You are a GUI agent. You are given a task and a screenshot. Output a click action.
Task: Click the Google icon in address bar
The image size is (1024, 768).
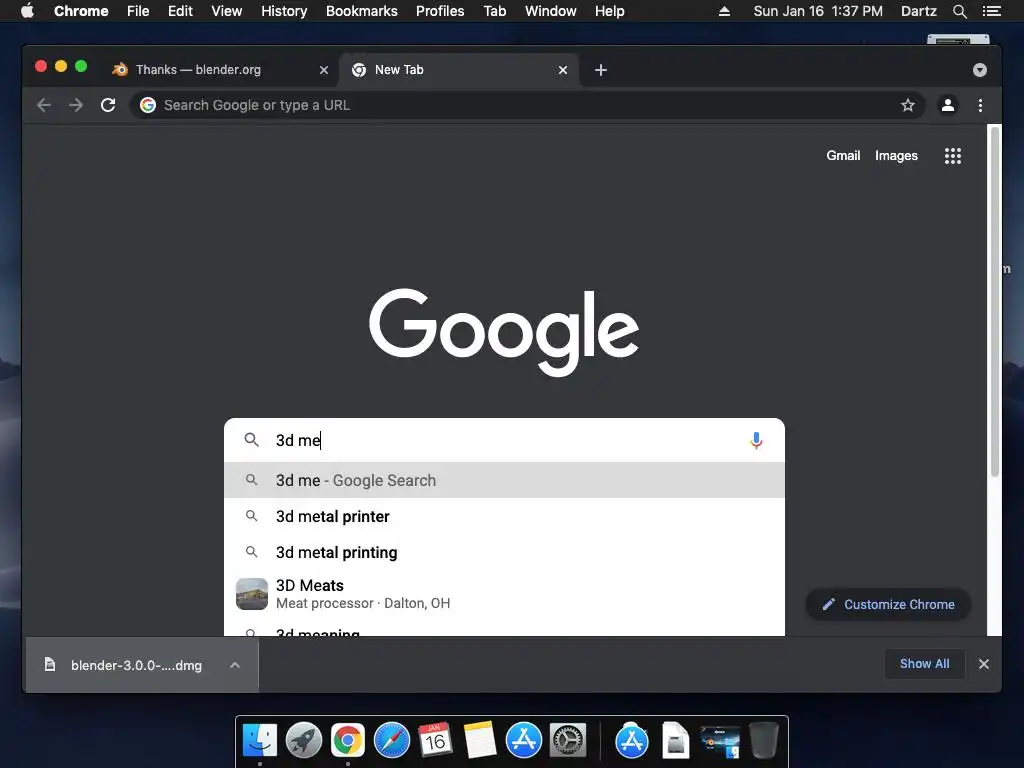[148, 105]
